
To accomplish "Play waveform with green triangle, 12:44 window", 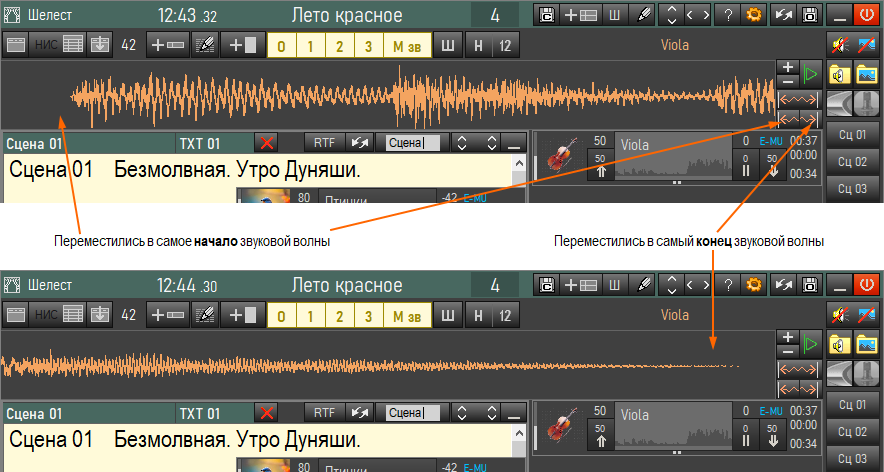I will [x=810, y=343].
